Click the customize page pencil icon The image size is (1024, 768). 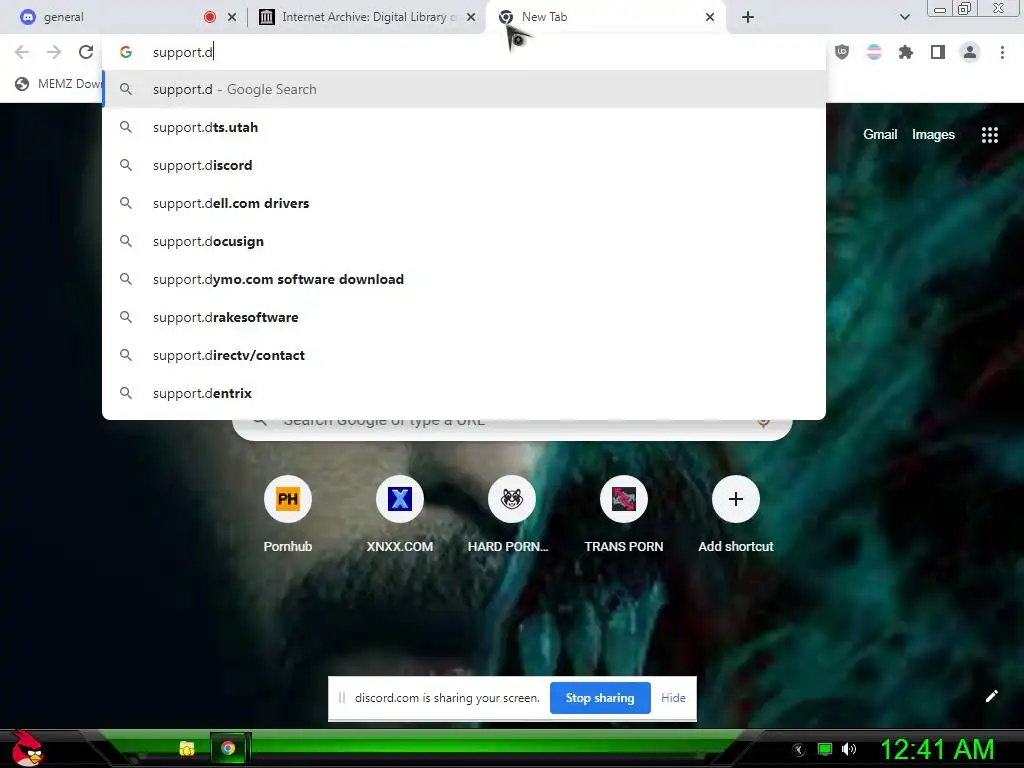coord(991,696)
